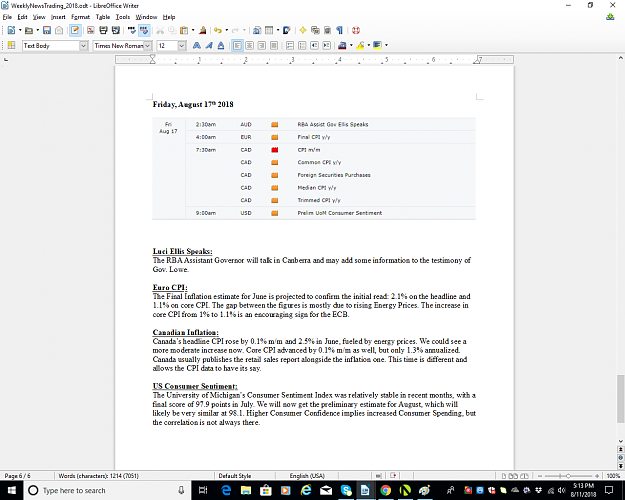The height and width of the screenshot is (500, 625).
Task: Expand the Times New Roman font dropdown
Action: pos(147,46)
